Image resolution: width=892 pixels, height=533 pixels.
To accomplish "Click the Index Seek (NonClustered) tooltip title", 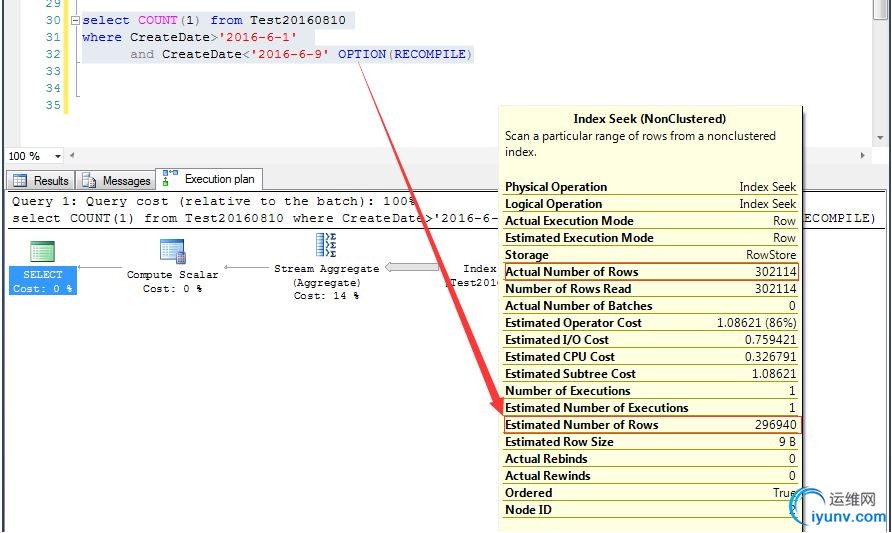I will pos(649,119).
